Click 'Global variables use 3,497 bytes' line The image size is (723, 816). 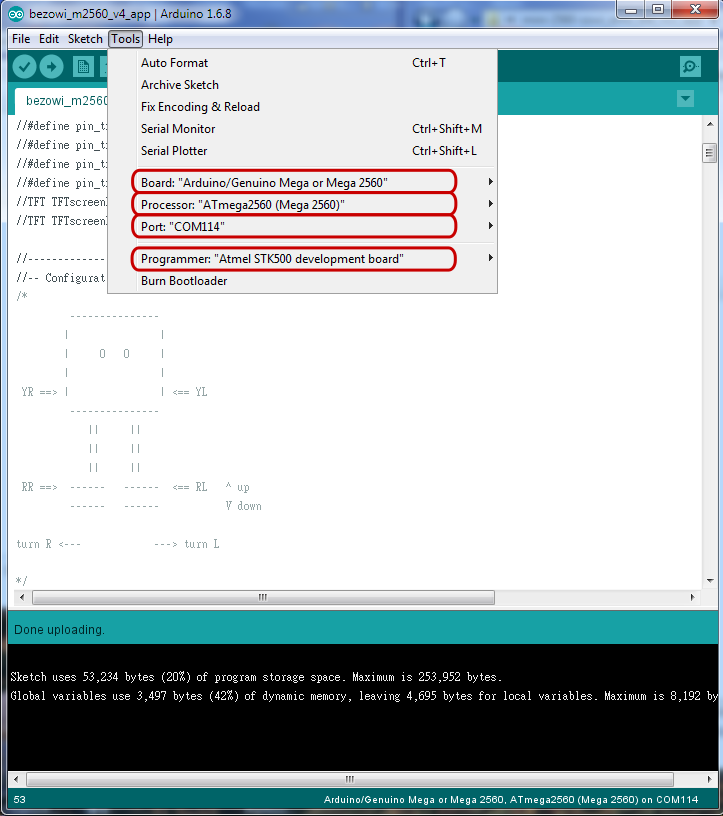point(364,696)
